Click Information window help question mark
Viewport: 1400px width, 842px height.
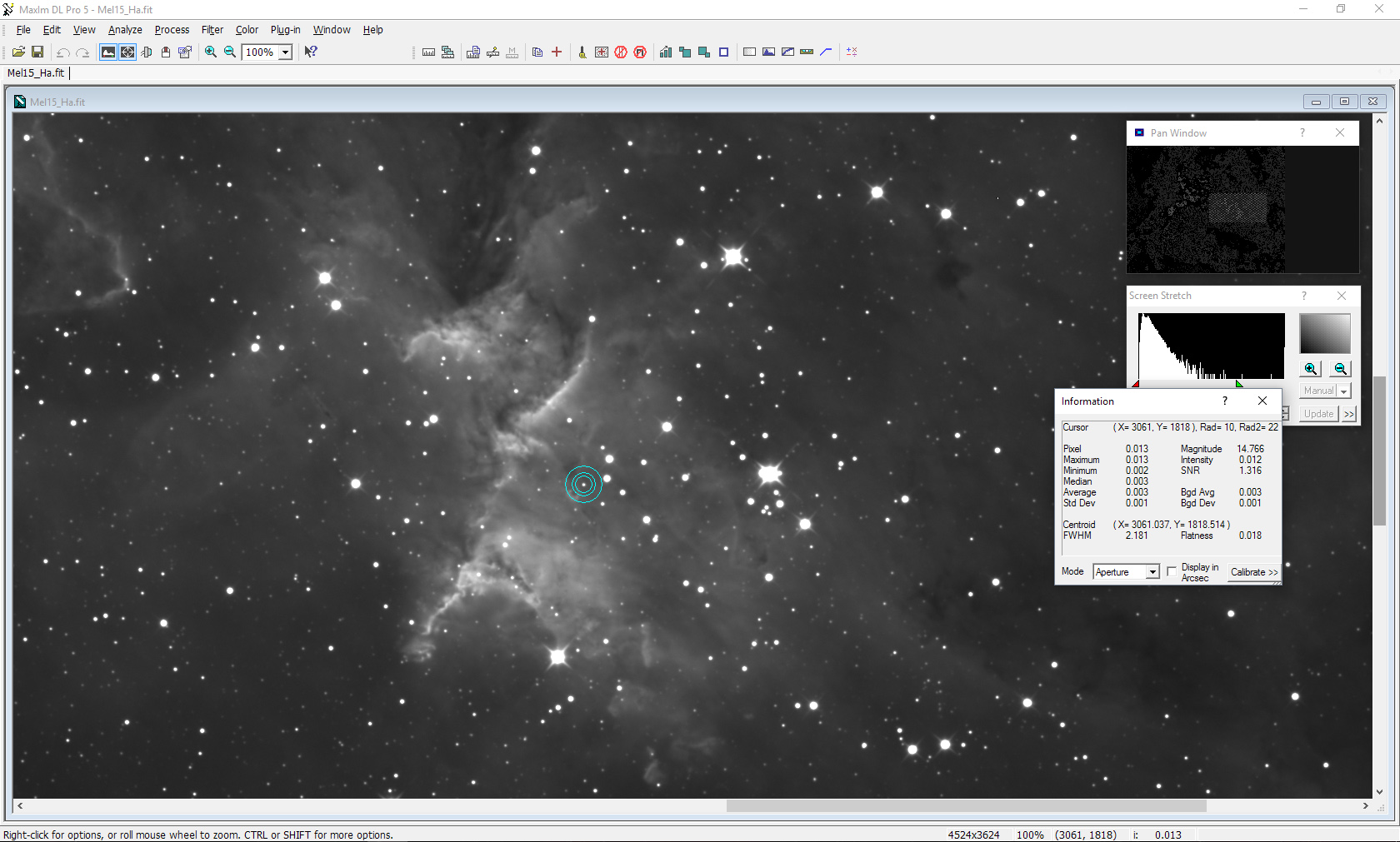click(x=1224, y=401)
